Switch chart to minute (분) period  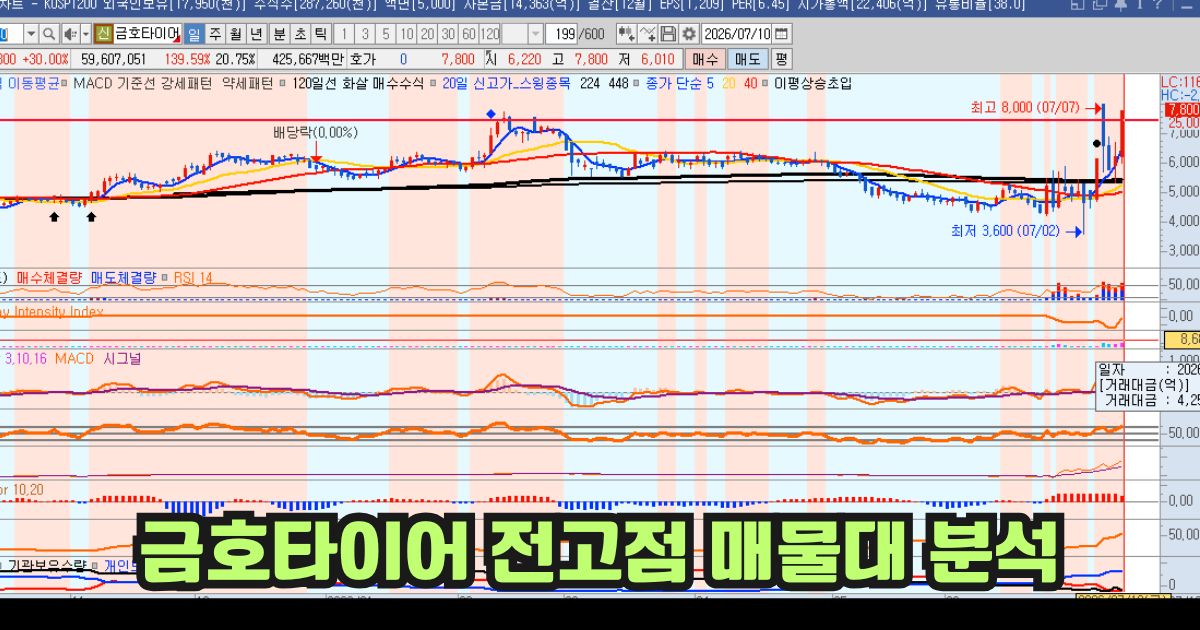coord(279,34)
